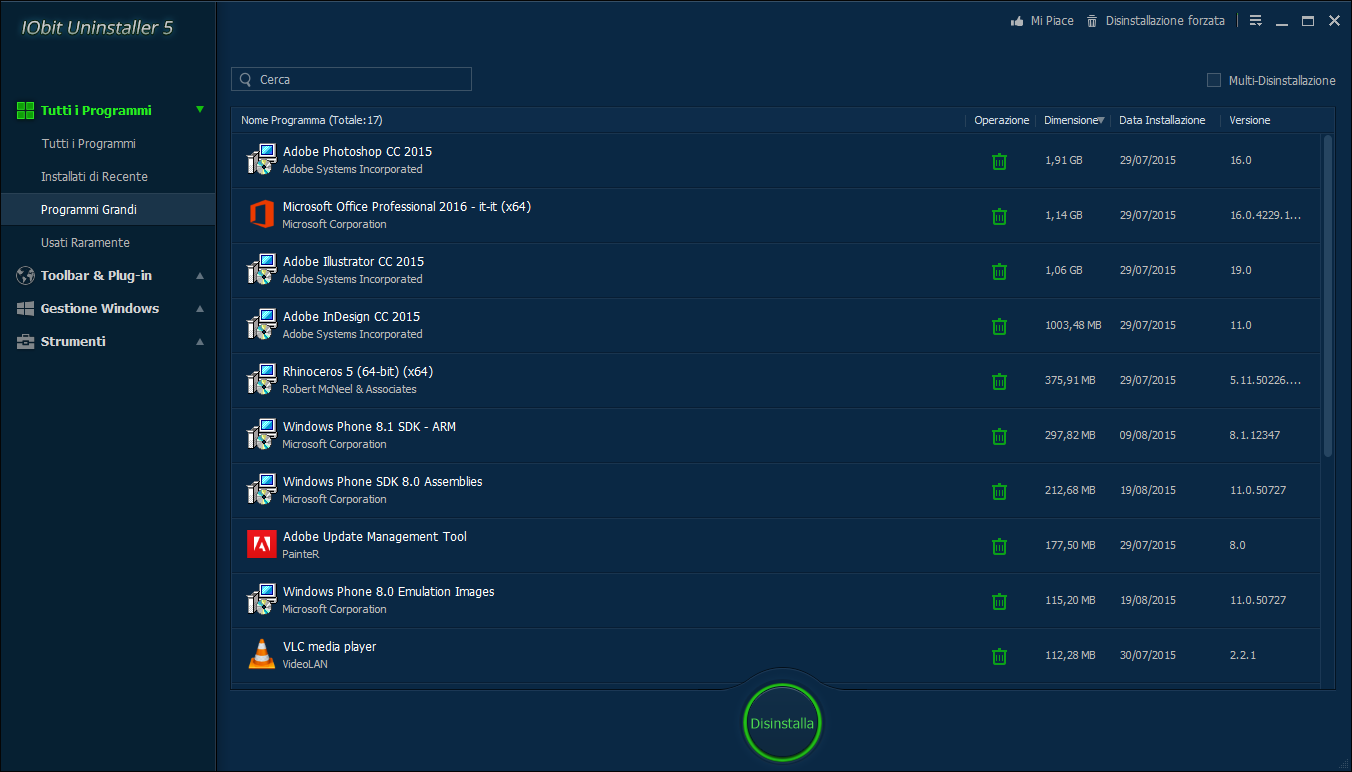Click trash icon for Windows Phone SDK 8.0 Assemblies

[999, 491]
